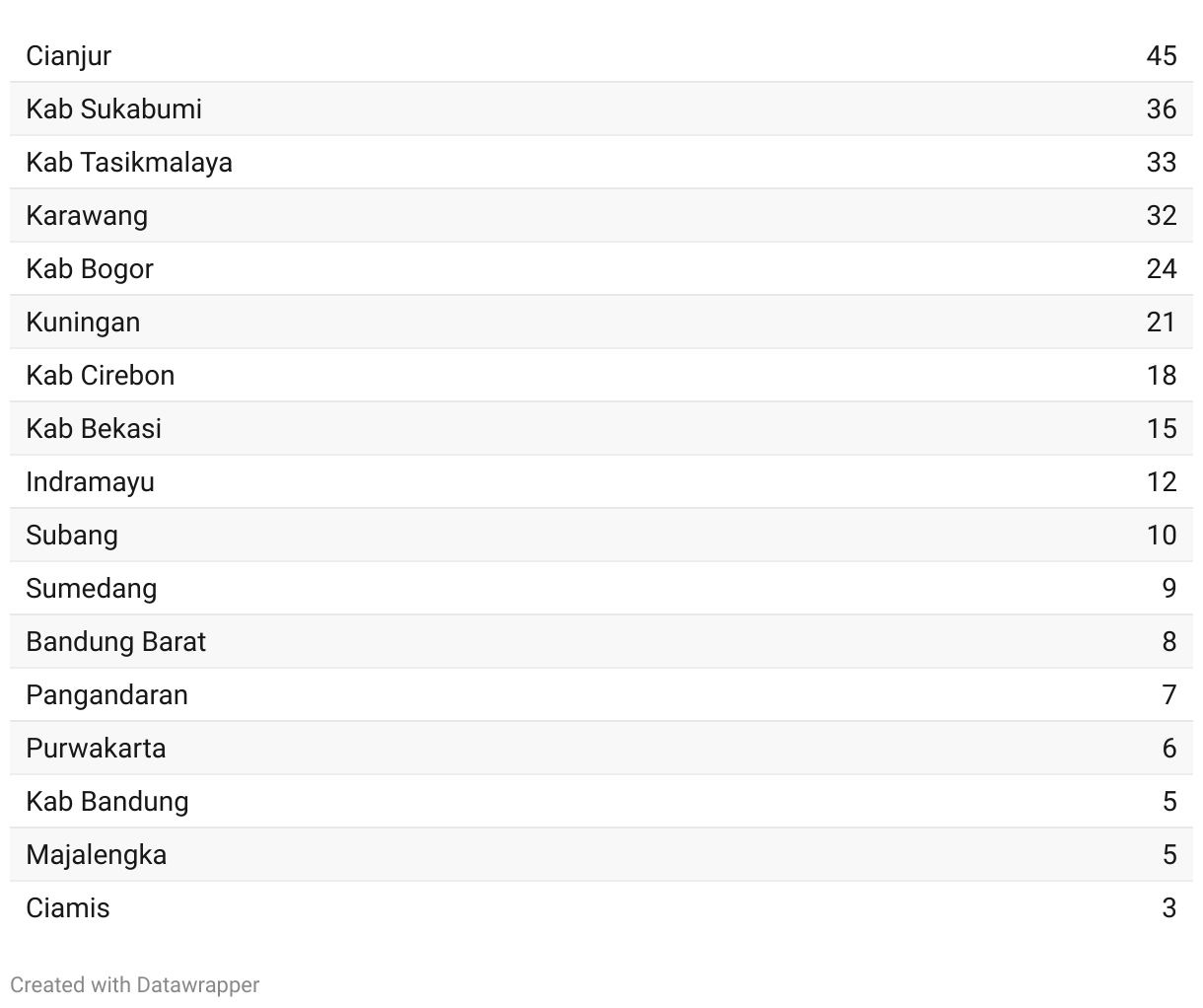Open the Created with Datawrapper link
This screenshot has height=1008, width=1203.
[x=135, y=984]
